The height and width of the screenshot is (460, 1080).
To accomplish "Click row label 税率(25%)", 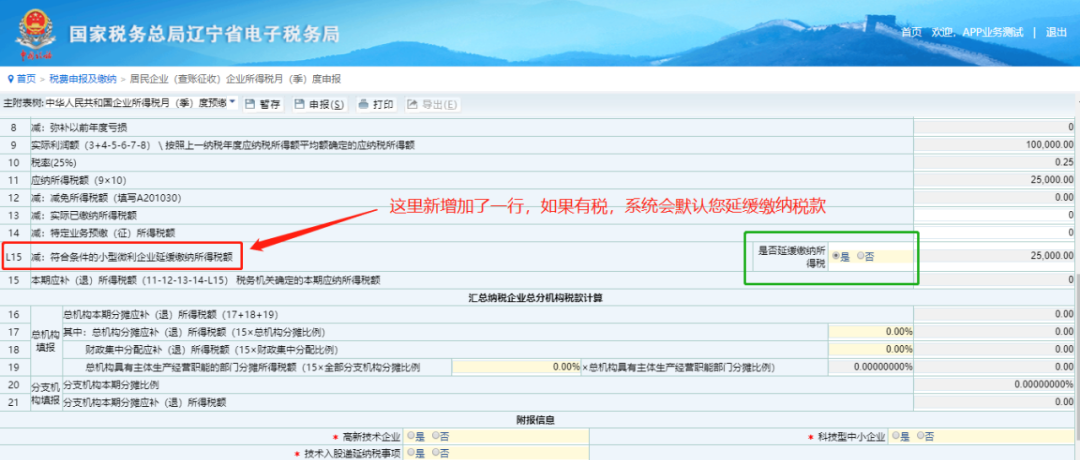I will point(54,163).
